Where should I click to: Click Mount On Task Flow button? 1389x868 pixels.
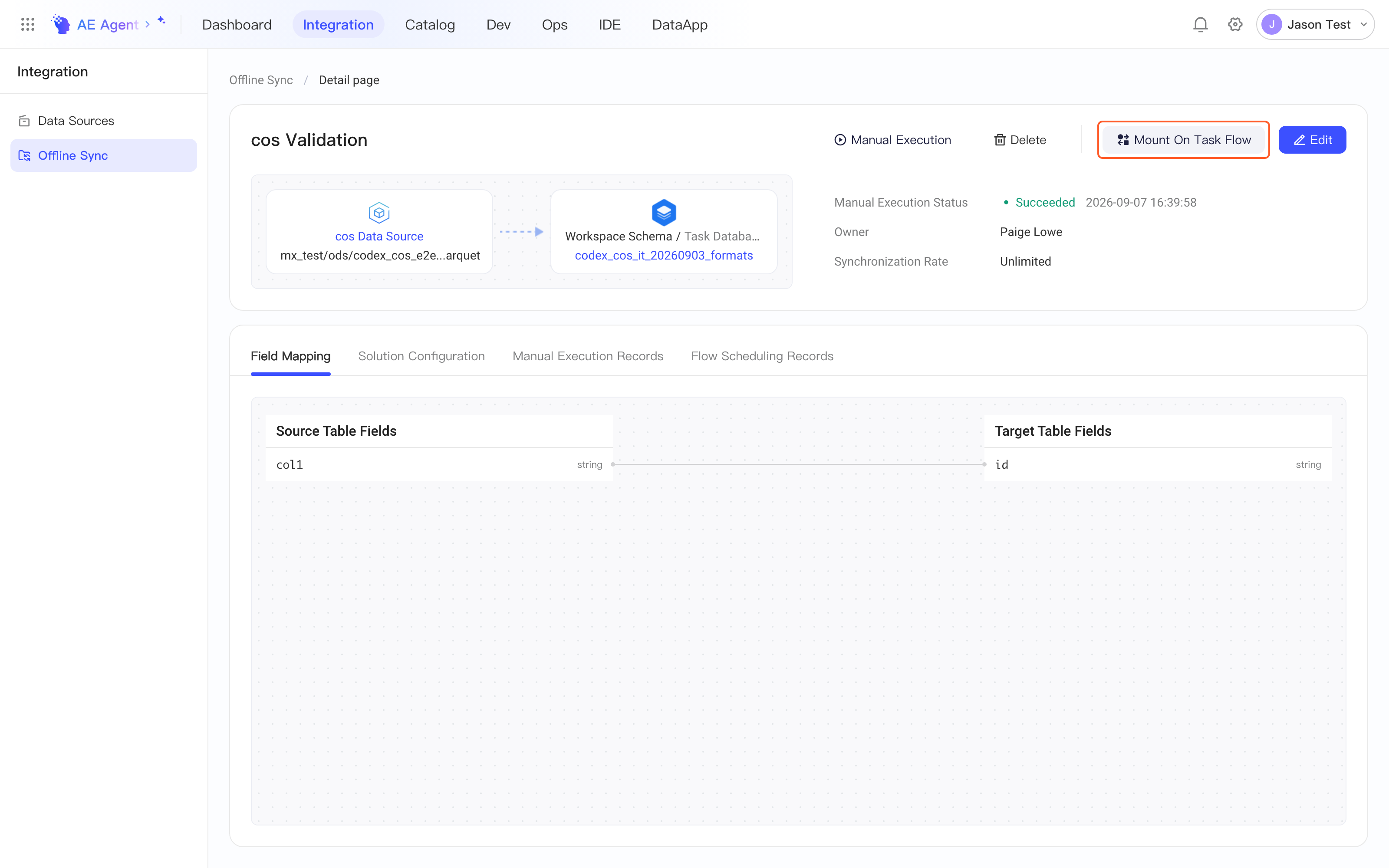pos(1184,140)
